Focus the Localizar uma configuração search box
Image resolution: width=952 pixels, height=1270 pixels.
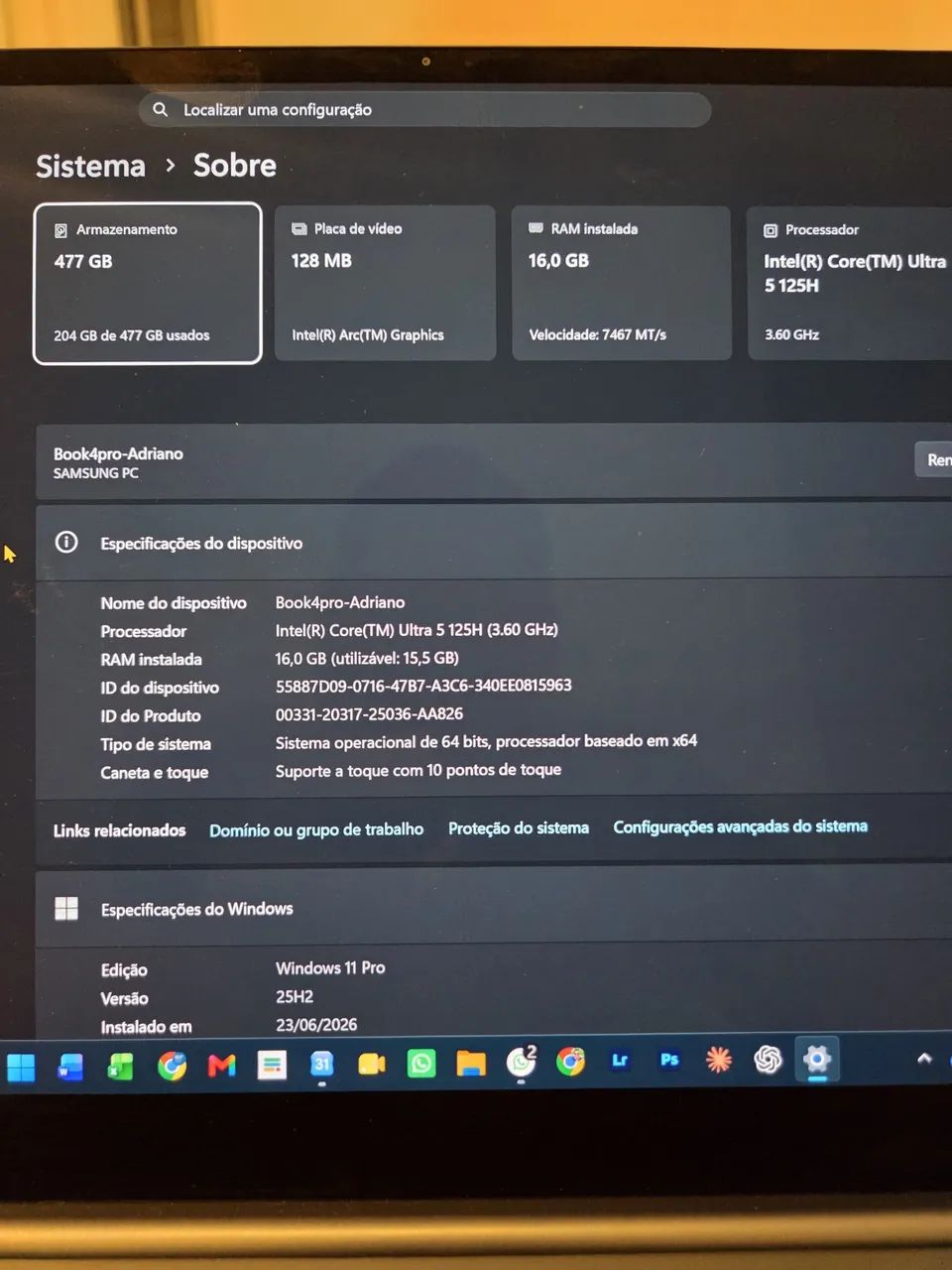pos(424,109)
